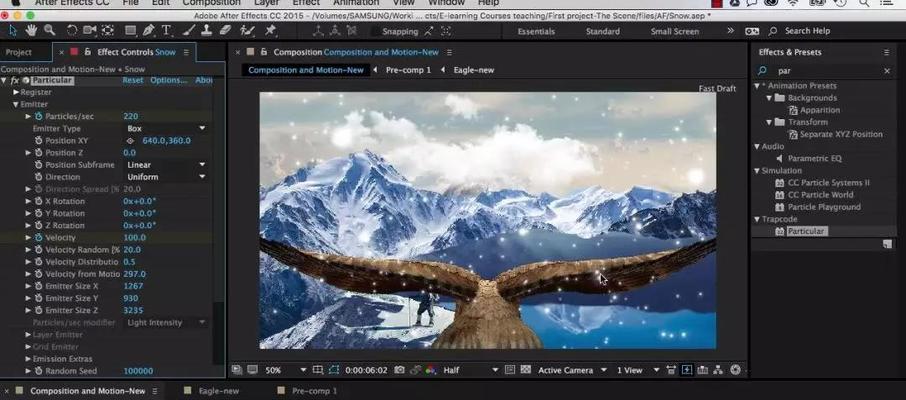906x400 pixels.
Task: Expand the Emission Extras group
Action: click(28, 359)
